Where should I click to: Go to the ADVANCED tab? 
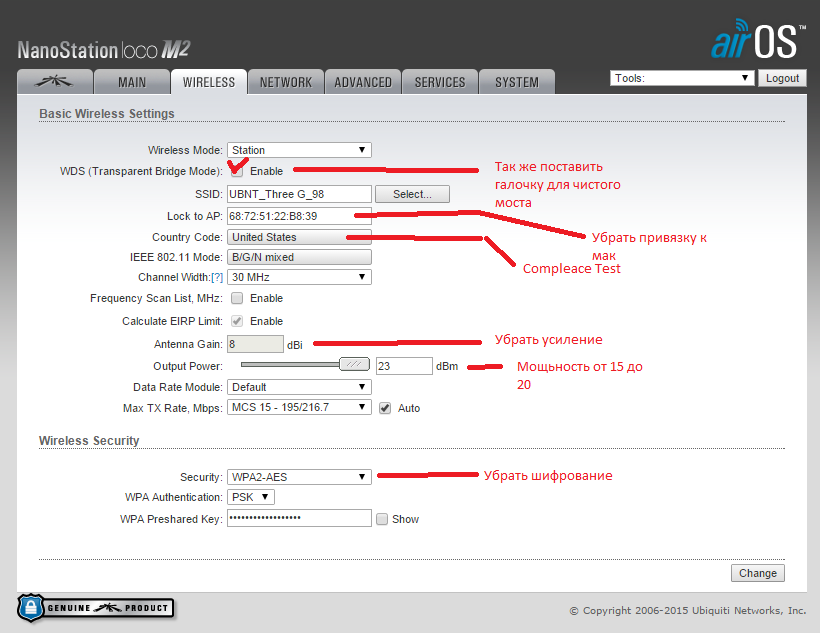363,82
